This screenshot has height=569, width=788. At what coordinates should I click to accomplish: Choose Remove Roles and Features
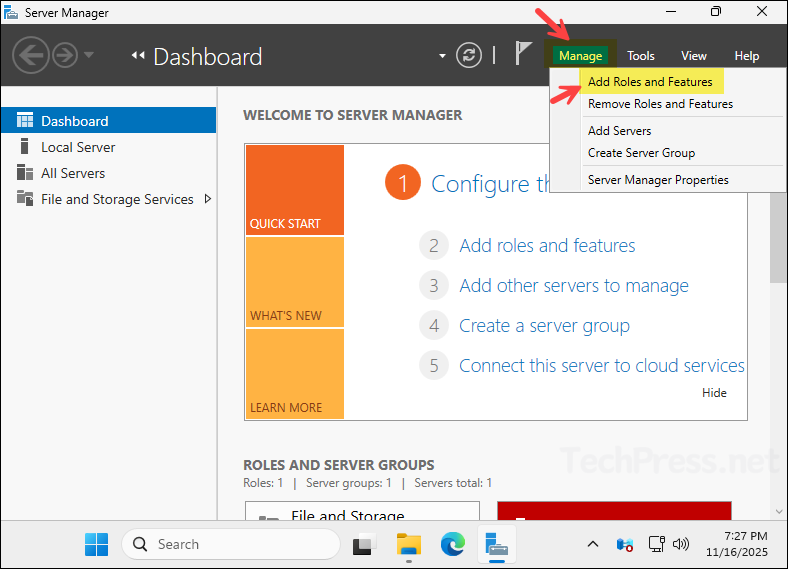660,104
